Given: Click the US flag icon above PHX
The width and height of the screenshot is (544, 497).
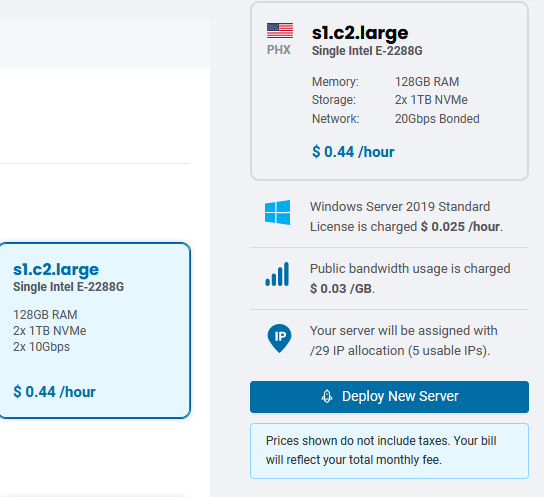Looking at the screenshot, I should point(280,31).
